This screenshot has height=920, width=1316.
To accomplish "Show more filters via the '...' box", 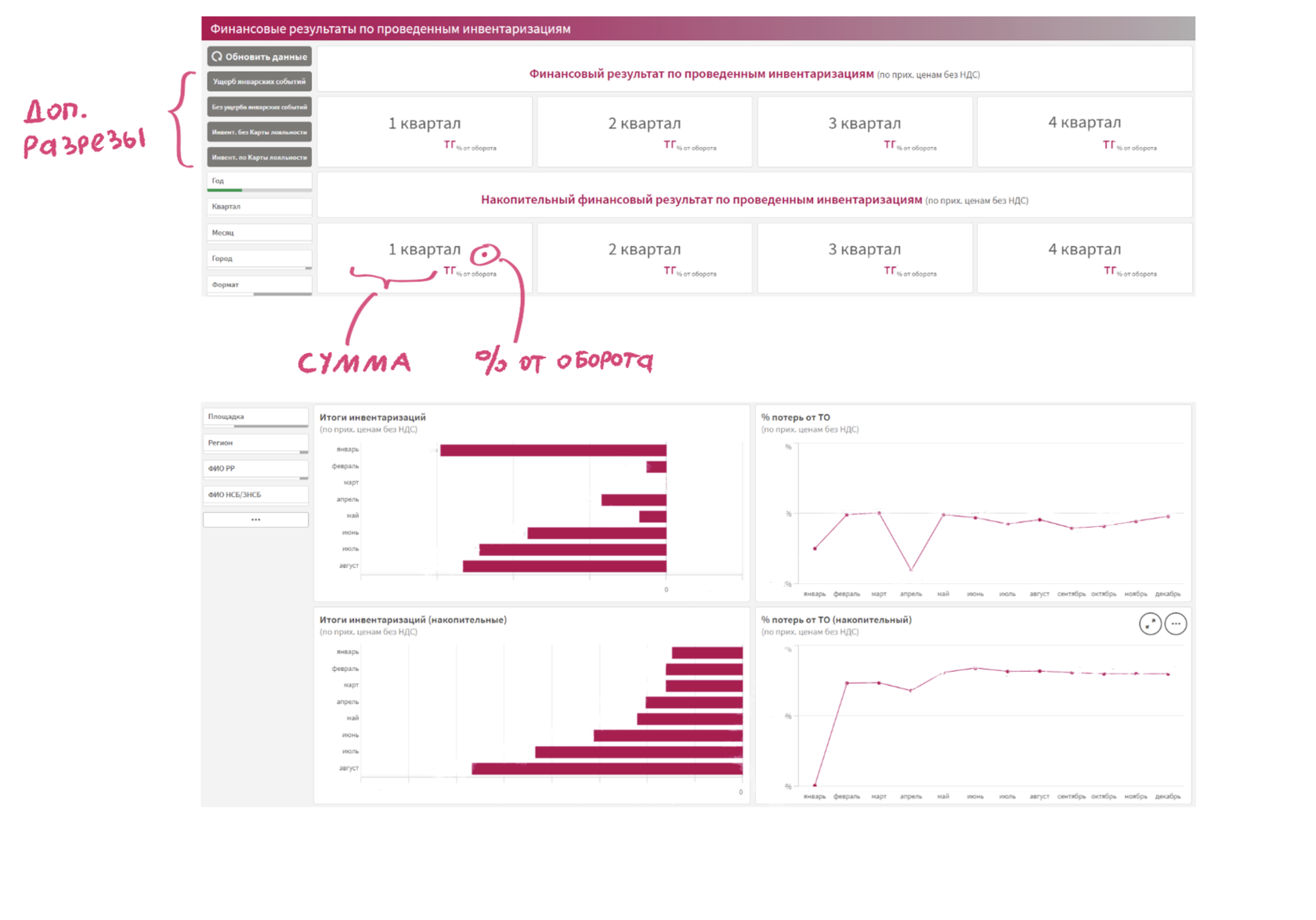I will tap(255, 519).
